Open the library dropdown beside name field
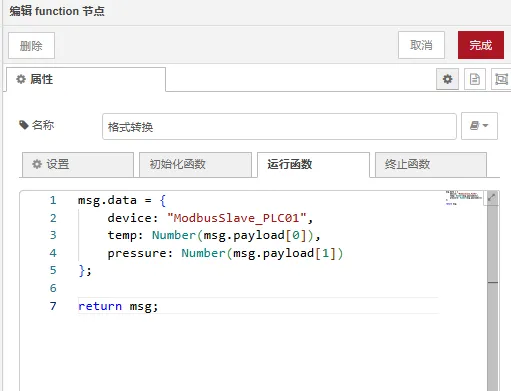 [479, 126]
